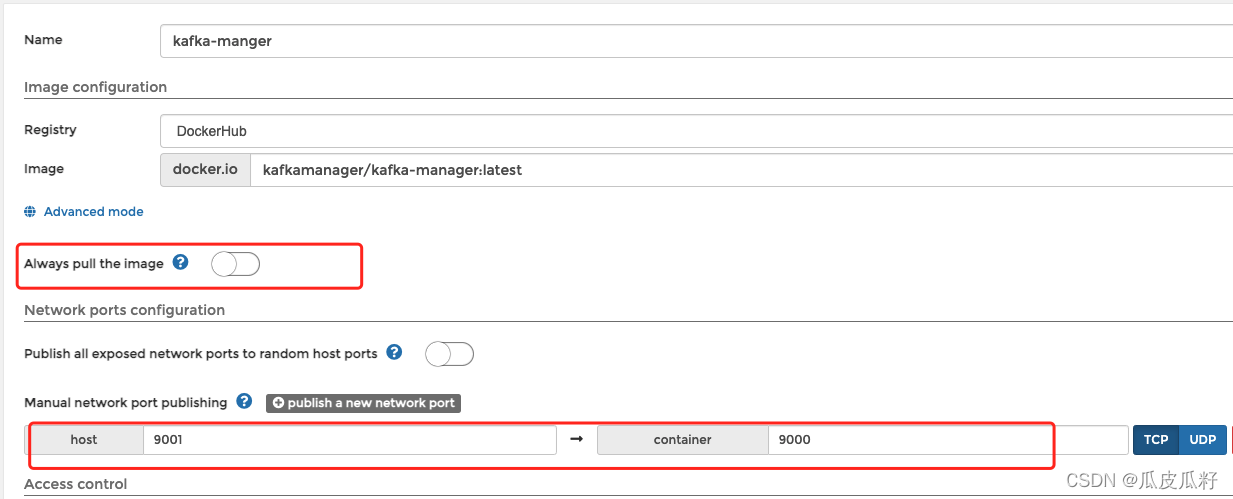Click the Always pull the image label
Image resolution: width=1233 pixels, height=499 pixels.
pos(93,264)
